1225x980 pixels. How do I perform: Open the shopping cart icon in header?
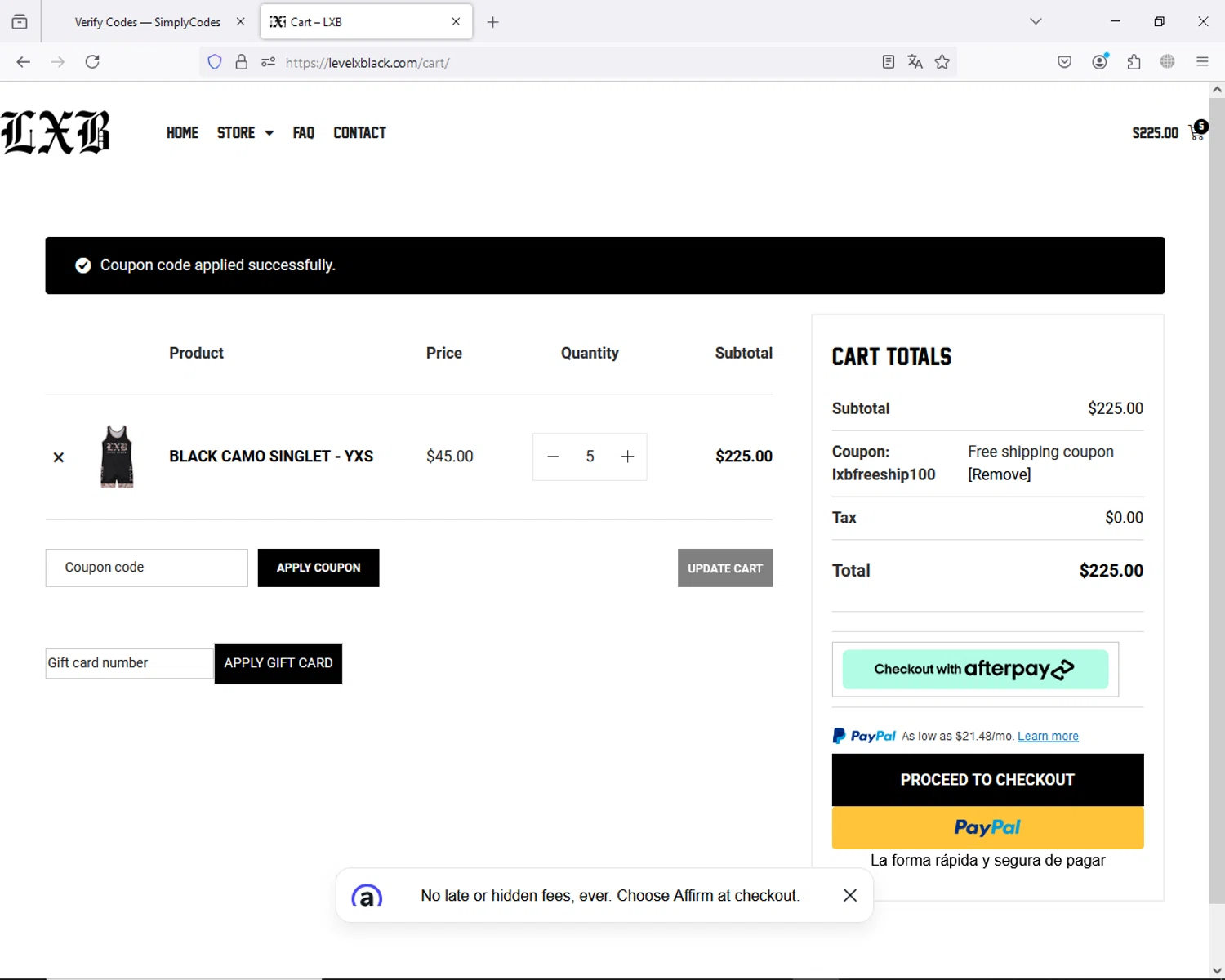(x=1198, y=131)
